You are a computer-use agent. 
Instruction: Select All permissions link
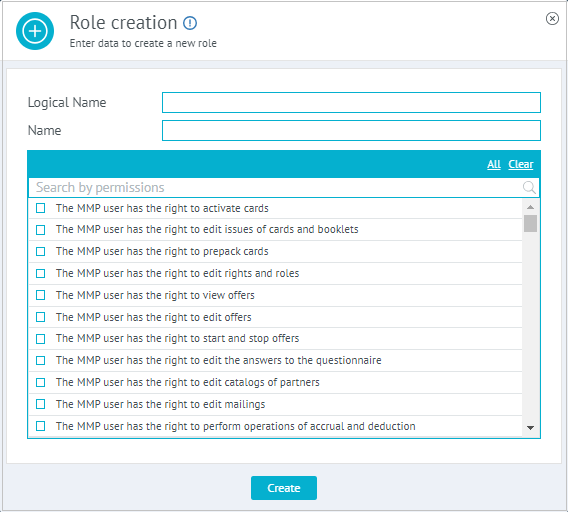[x=494, y=165]
